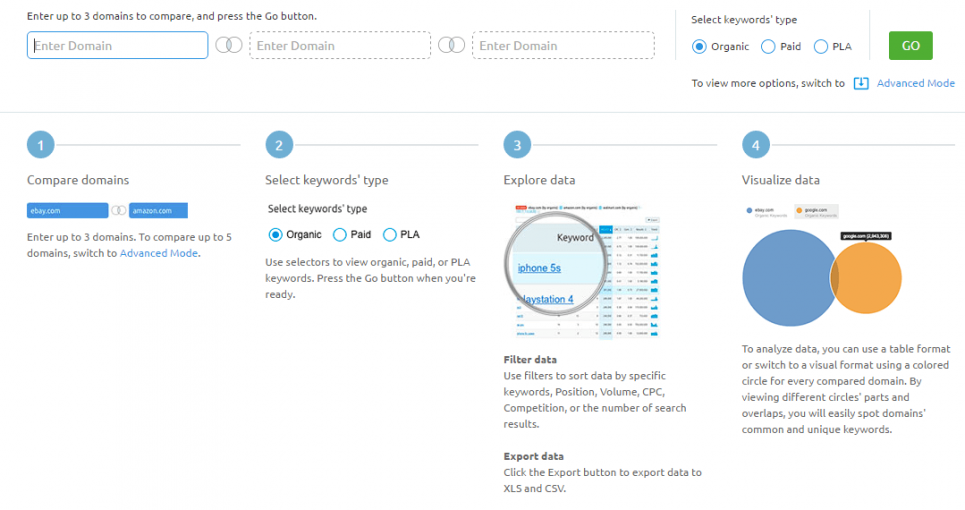Choose the PLA keyword type in top bar

(x=821, y=46)
